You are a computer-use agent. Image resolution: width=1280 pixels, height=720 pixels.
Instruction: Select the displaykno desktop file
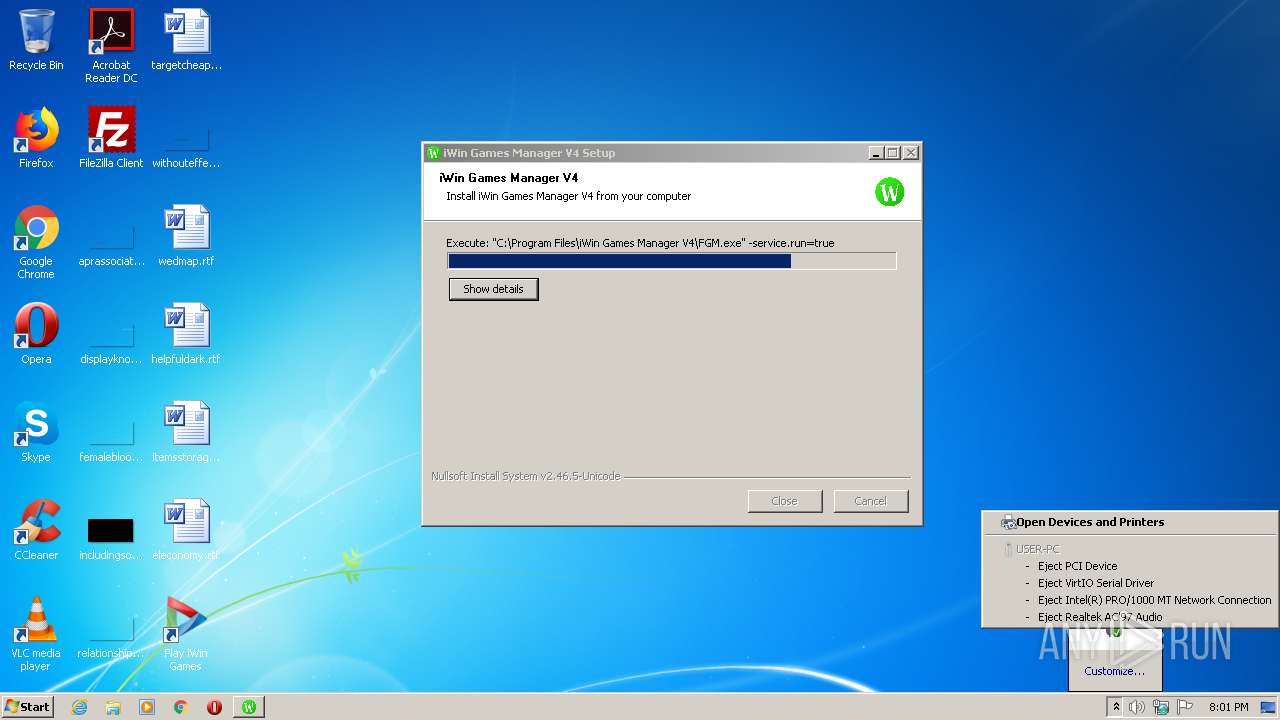click(111, 341)
